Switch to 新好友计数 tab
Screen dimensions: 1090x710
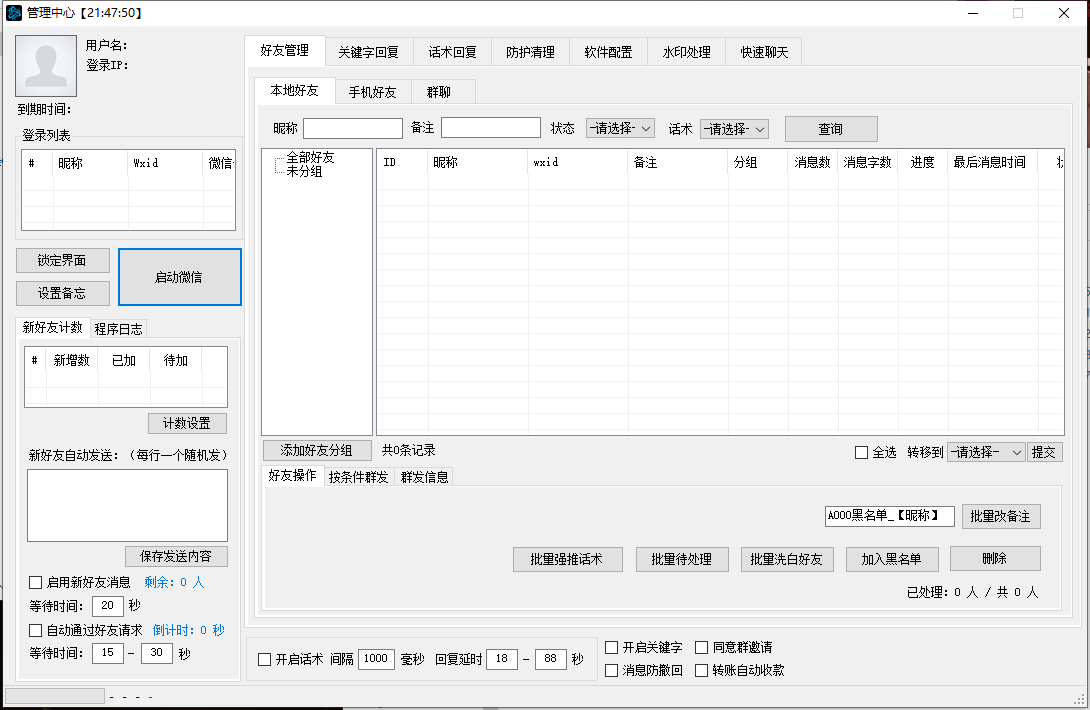pos(52,327)
